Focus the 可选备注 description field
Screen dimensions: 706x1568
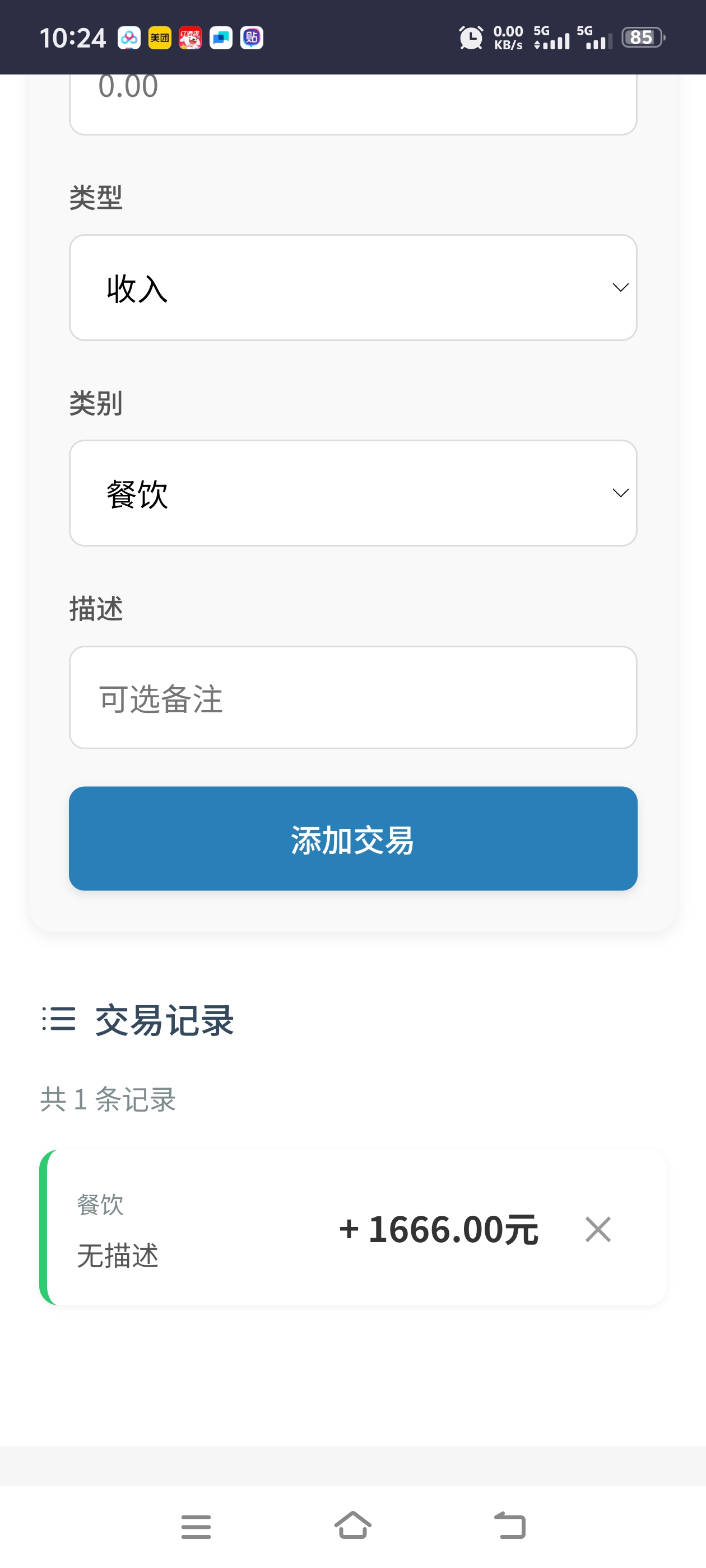pyautogui.click(x=352, y=698)
